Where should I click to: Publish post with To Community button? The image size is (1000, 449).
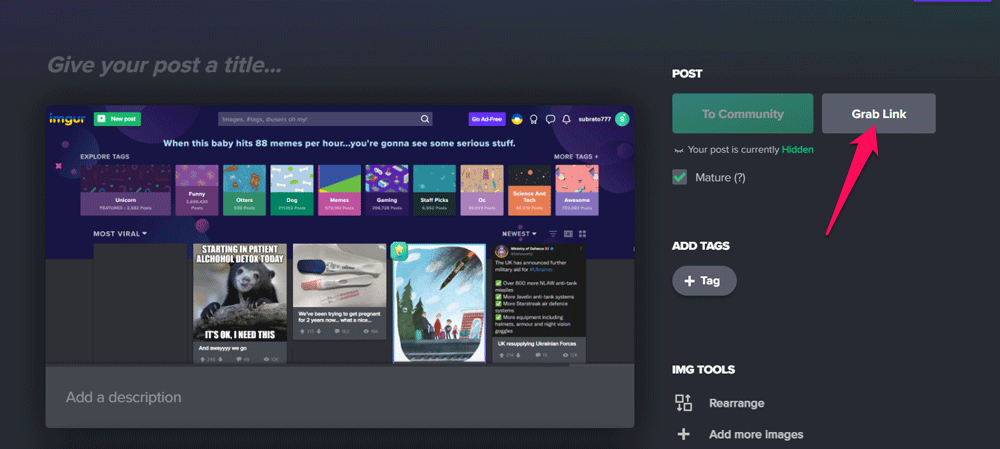pos(742,114)
